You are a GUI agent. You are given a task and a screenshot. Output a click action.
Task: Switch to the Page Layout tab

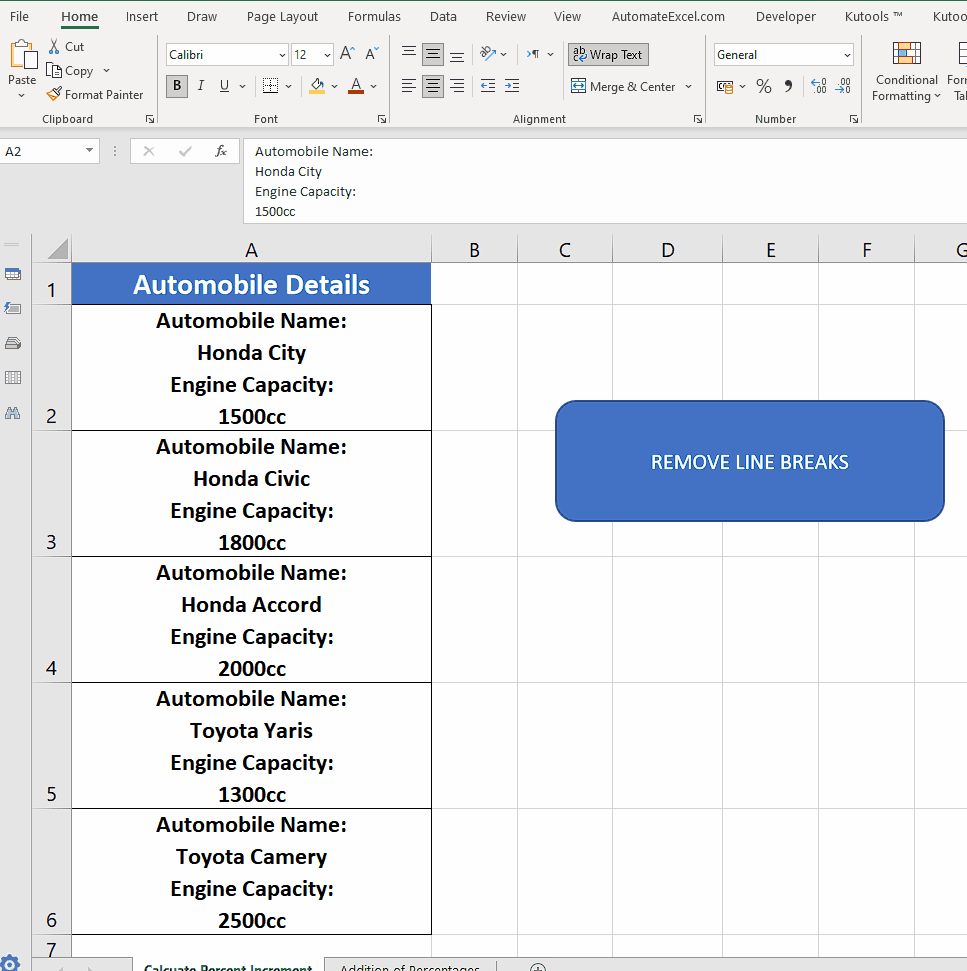[x=282, y=17]
